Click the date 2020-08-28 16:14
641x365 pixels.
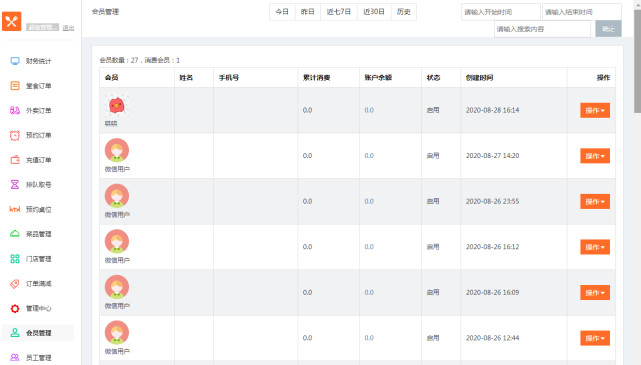493,110
